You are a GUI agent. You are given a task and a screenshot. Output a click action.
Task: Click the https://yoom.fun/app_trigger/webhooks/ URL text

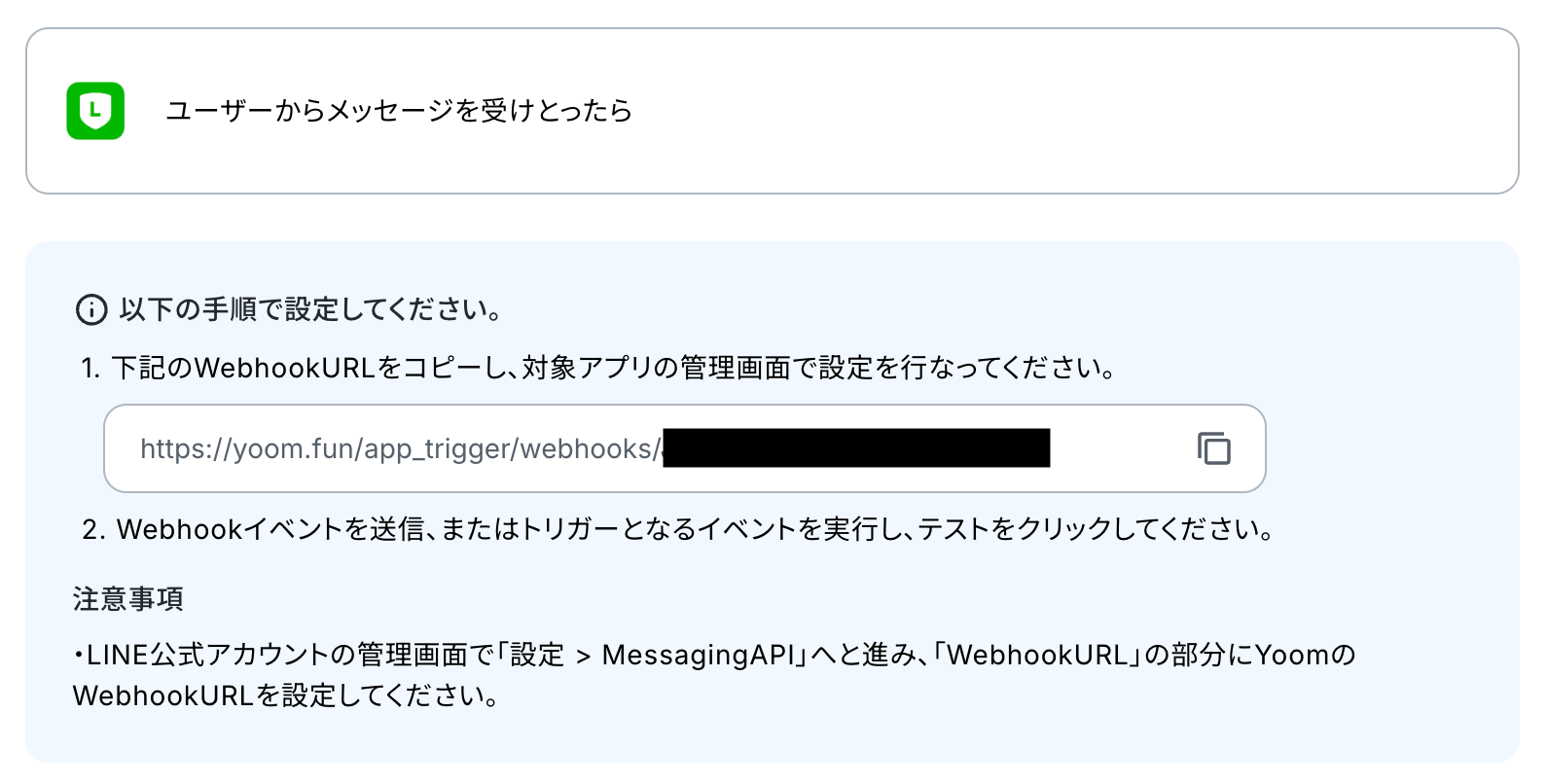click(x=401, y=448)
